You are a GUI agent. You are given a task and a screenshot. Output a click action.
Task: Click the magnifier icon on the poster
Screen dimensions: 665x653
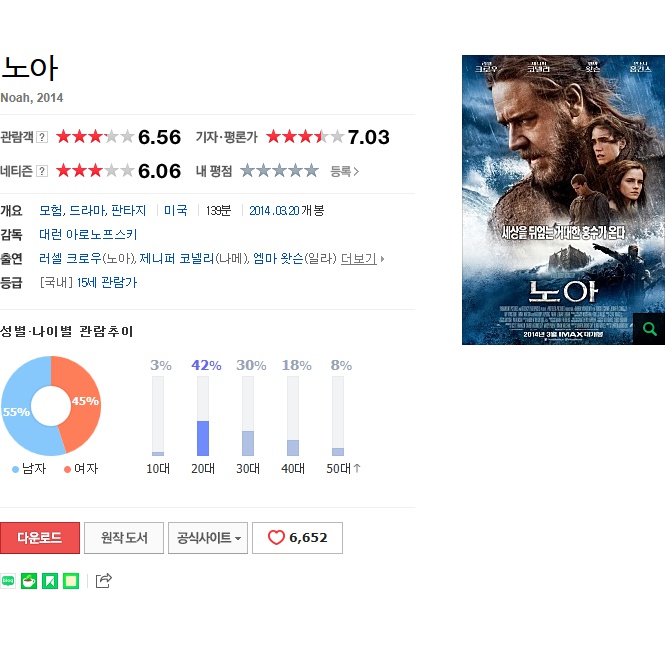tap(649, 329)
